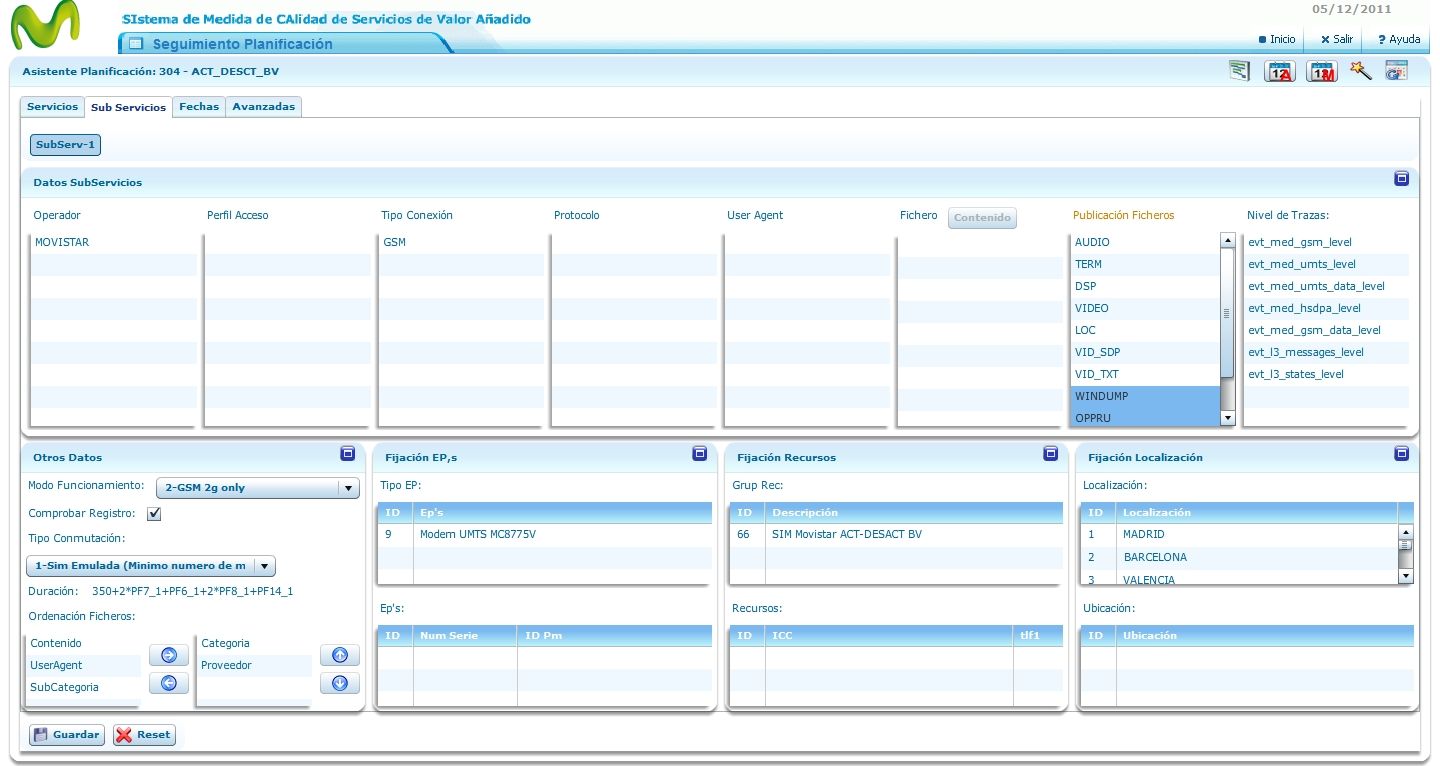Click evt_l3_states_level trace level
The width and height of the screenshot is (1440, 766).
[1327, 374]
